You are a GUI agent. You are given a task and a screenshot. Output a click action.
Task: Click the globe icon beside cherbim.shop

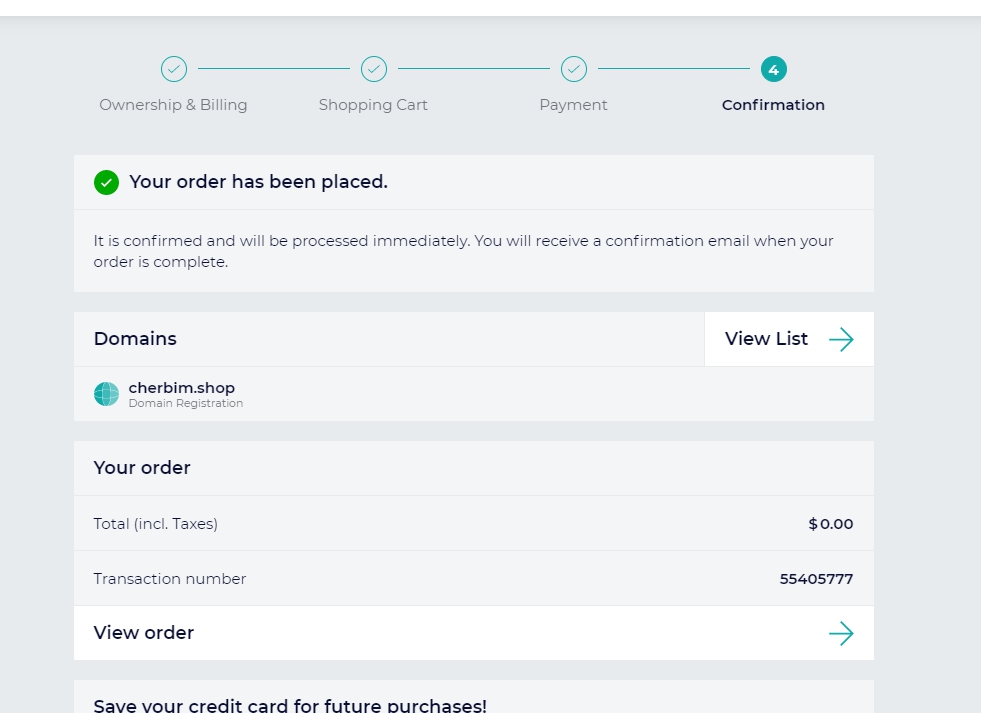[106, 394]
